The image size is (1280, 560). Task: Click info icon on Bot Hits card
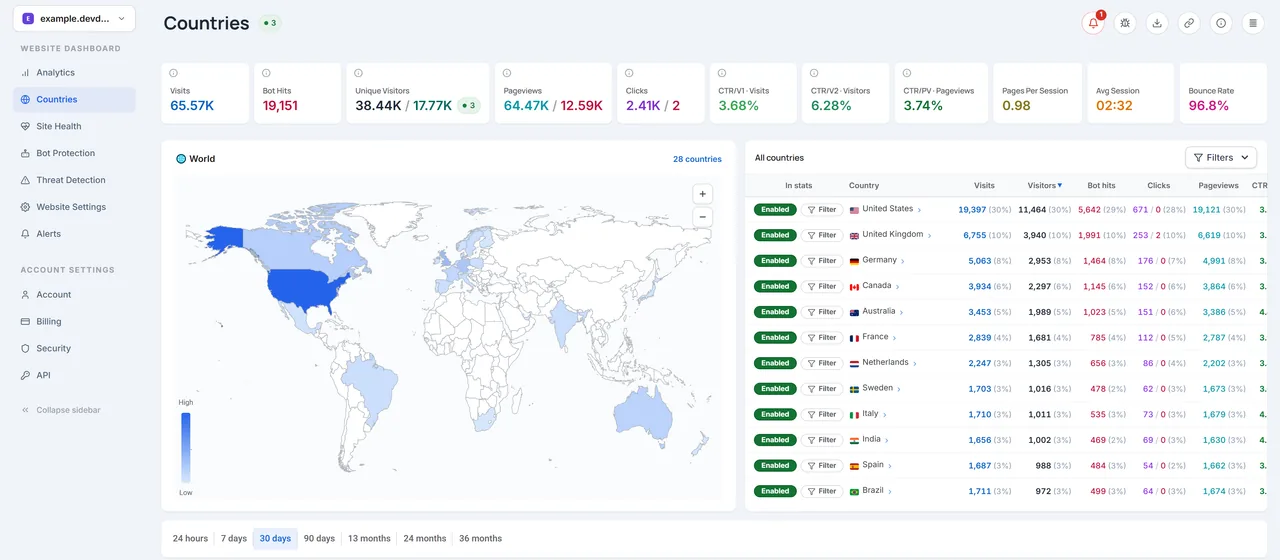[267, 73]
